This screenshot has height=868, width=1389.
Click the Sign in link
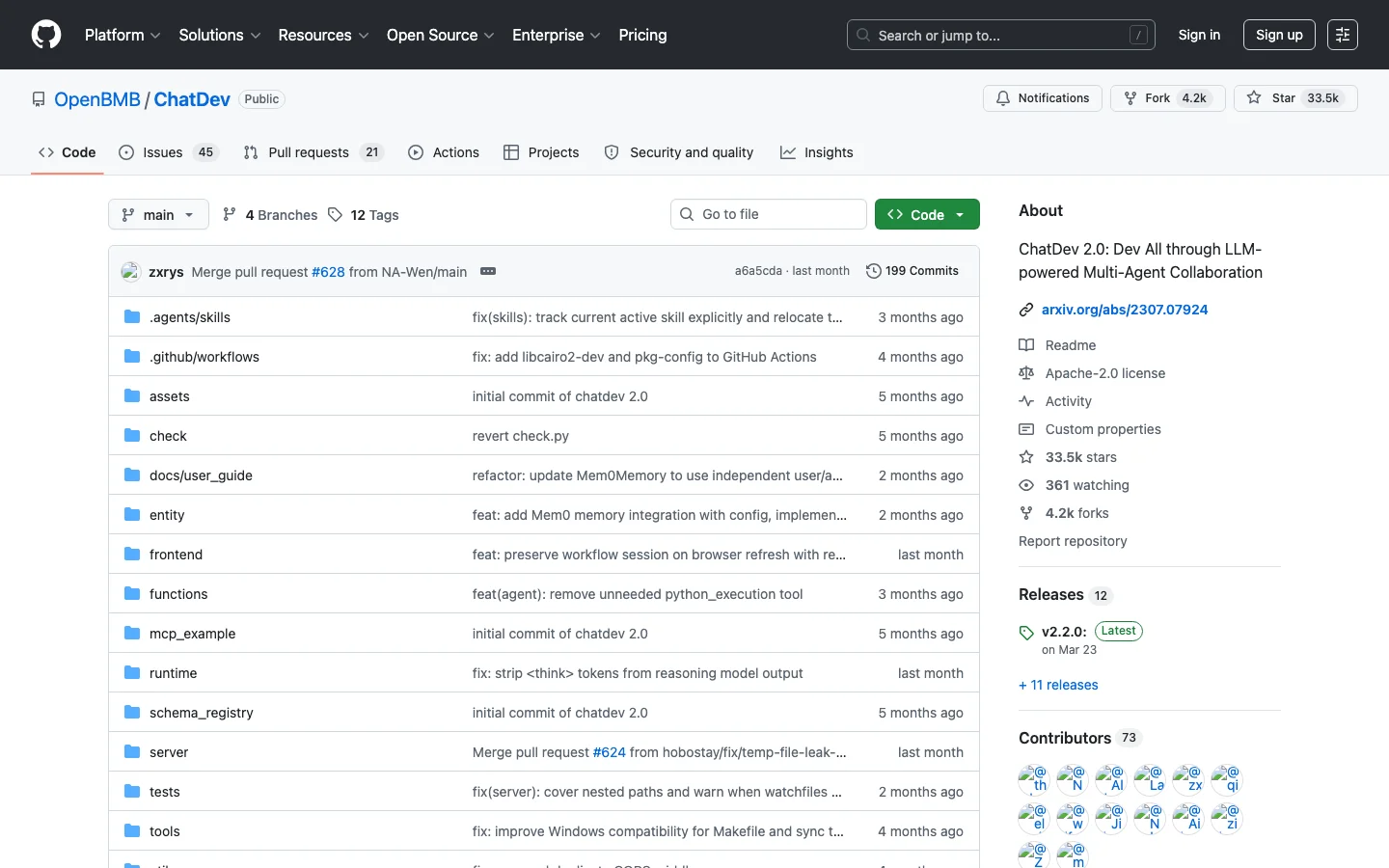(1199, 35)
